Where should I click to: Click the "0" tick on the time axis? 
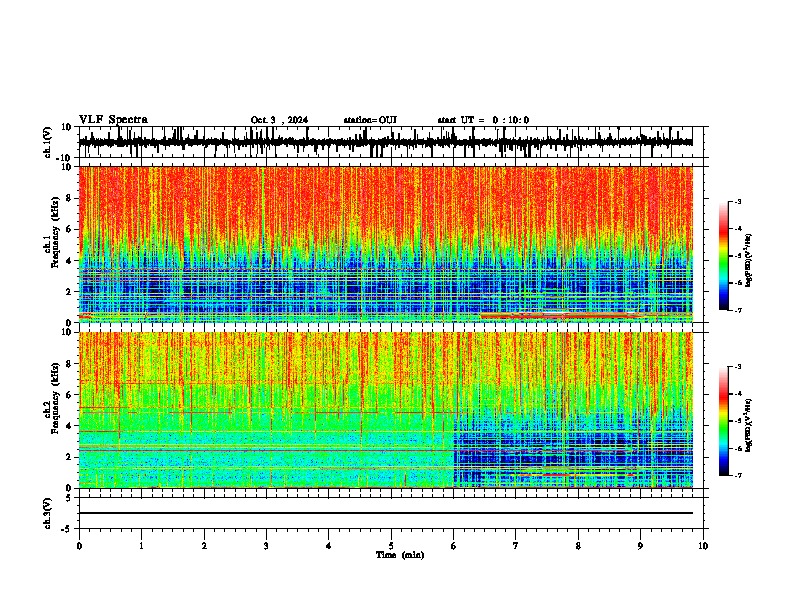(79, 546)
